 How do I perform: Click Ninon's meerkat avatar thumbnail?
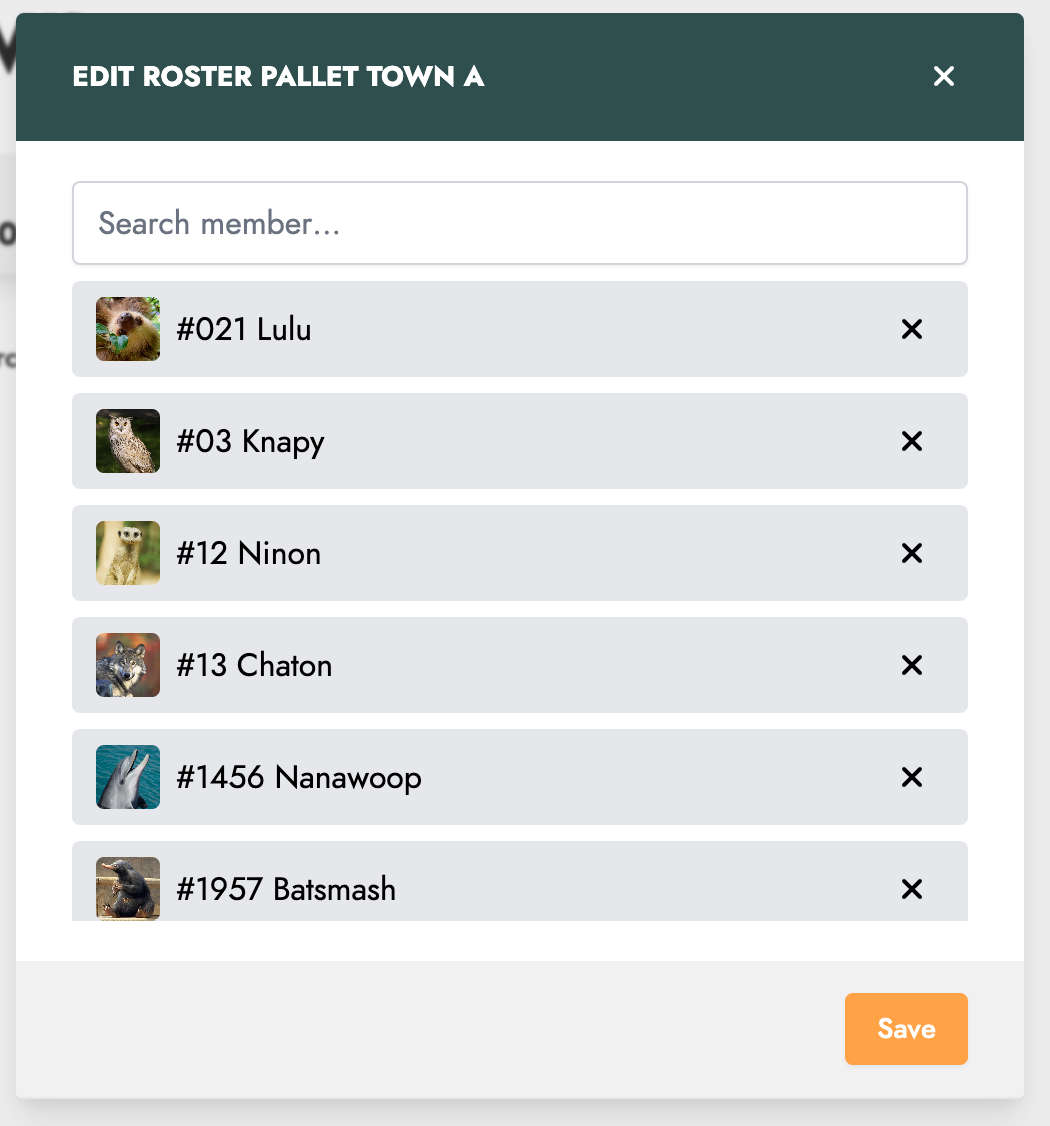coord(128,553)
